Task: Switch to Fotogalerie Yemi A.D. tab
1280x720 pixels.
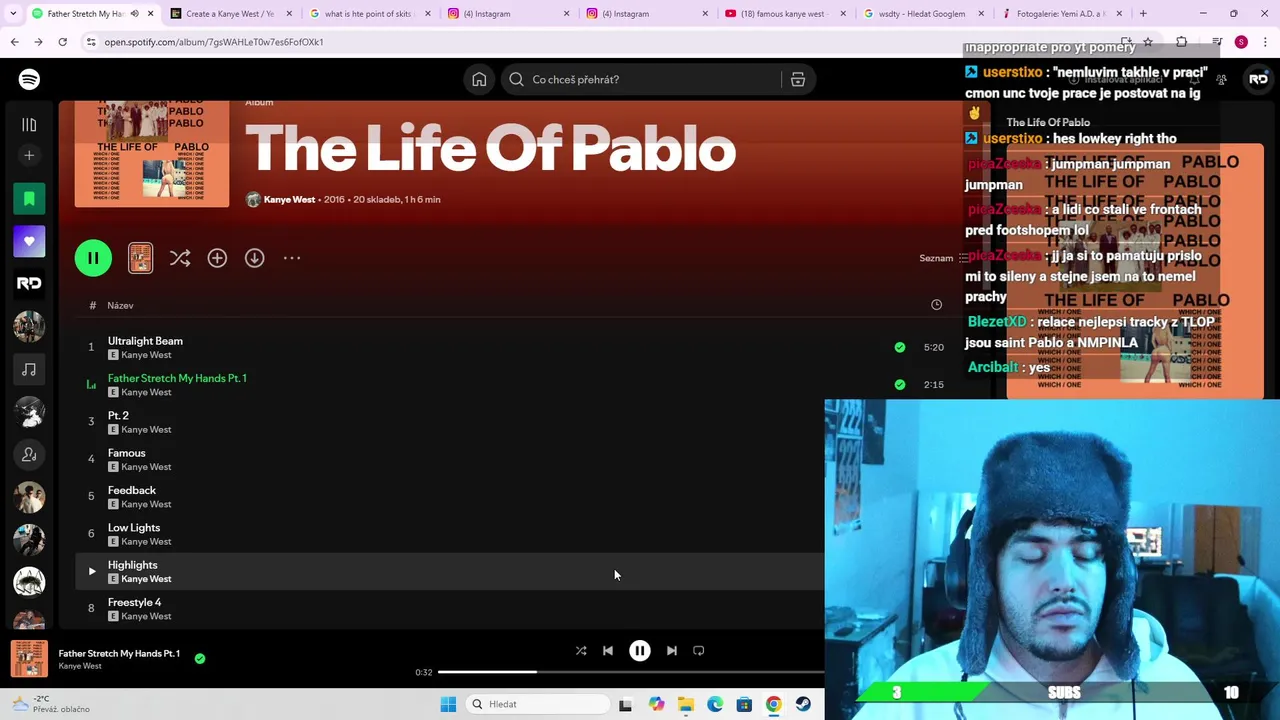Action: (1060, 14)
